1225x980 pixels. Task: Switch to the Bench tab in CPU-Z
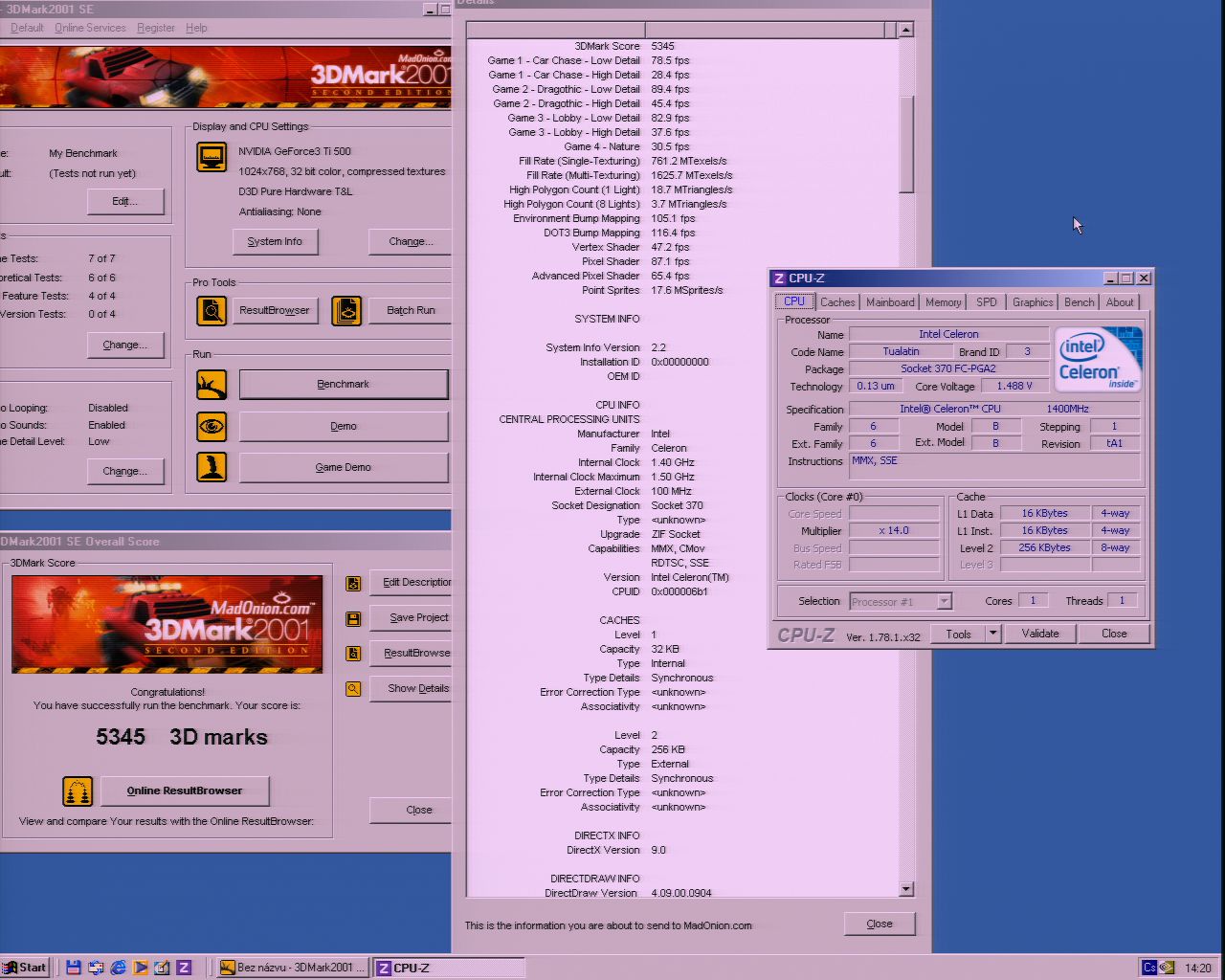[x=1080, y=302]
